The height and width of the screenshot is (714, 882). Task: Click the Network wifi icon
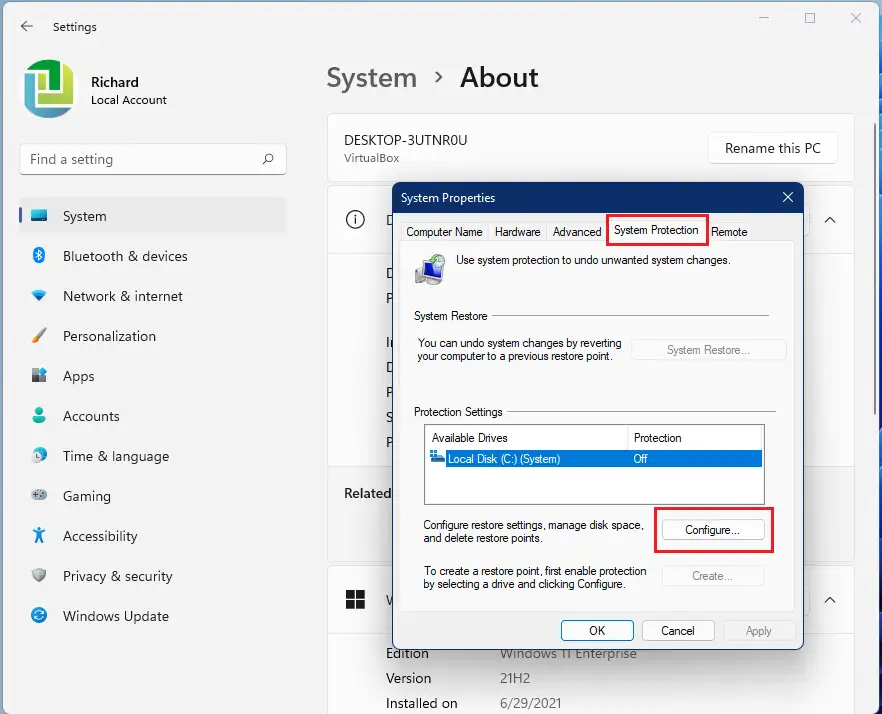point(39,295)
